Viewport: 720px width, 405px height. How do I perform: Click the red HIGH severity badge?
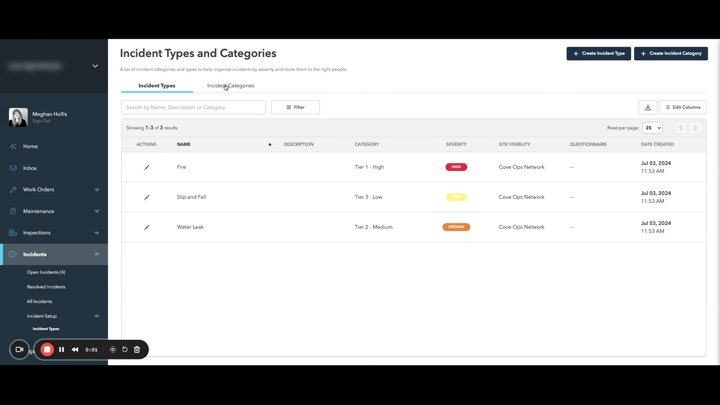click(456, 167)
